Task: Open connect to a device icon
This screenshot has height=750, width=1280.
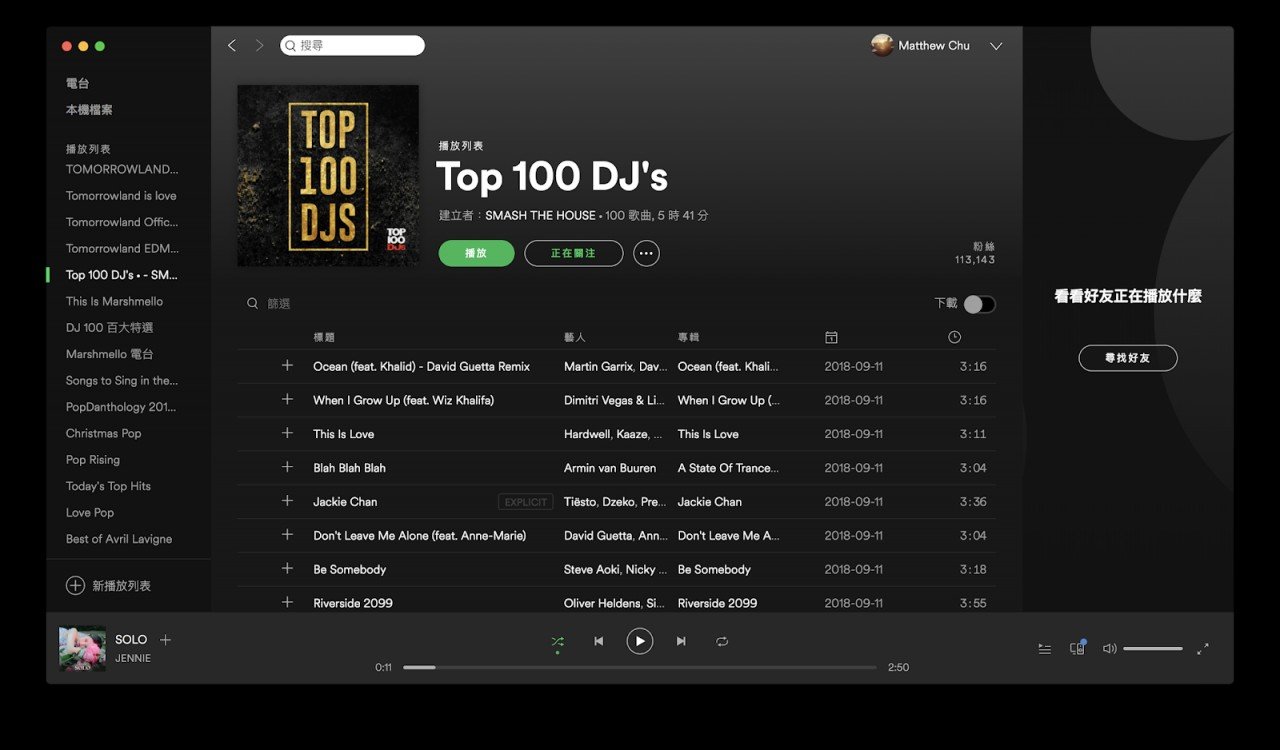Action: click(x=1077, y=648)
